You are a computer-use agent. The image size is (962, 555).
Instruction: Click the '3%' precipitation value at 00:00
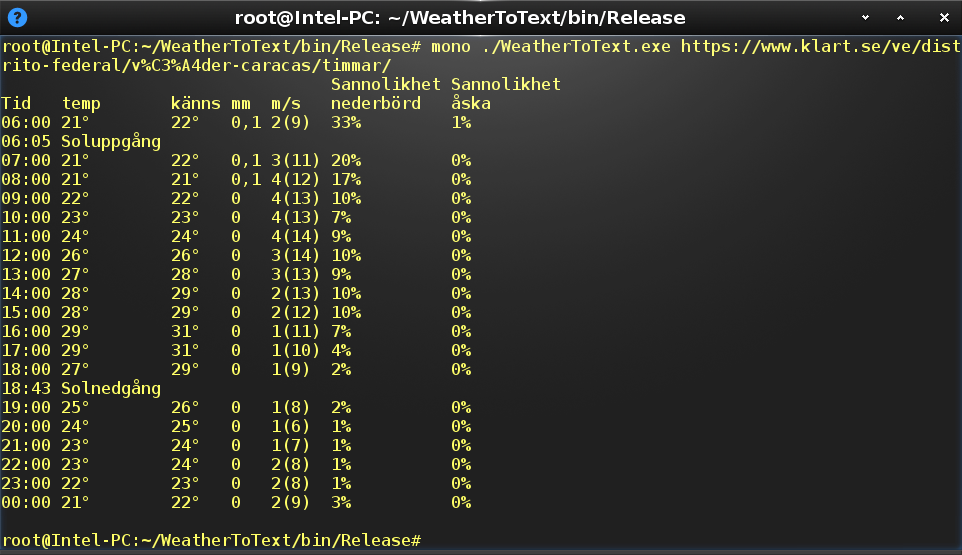pyautogui.click(x=341, y=503)
